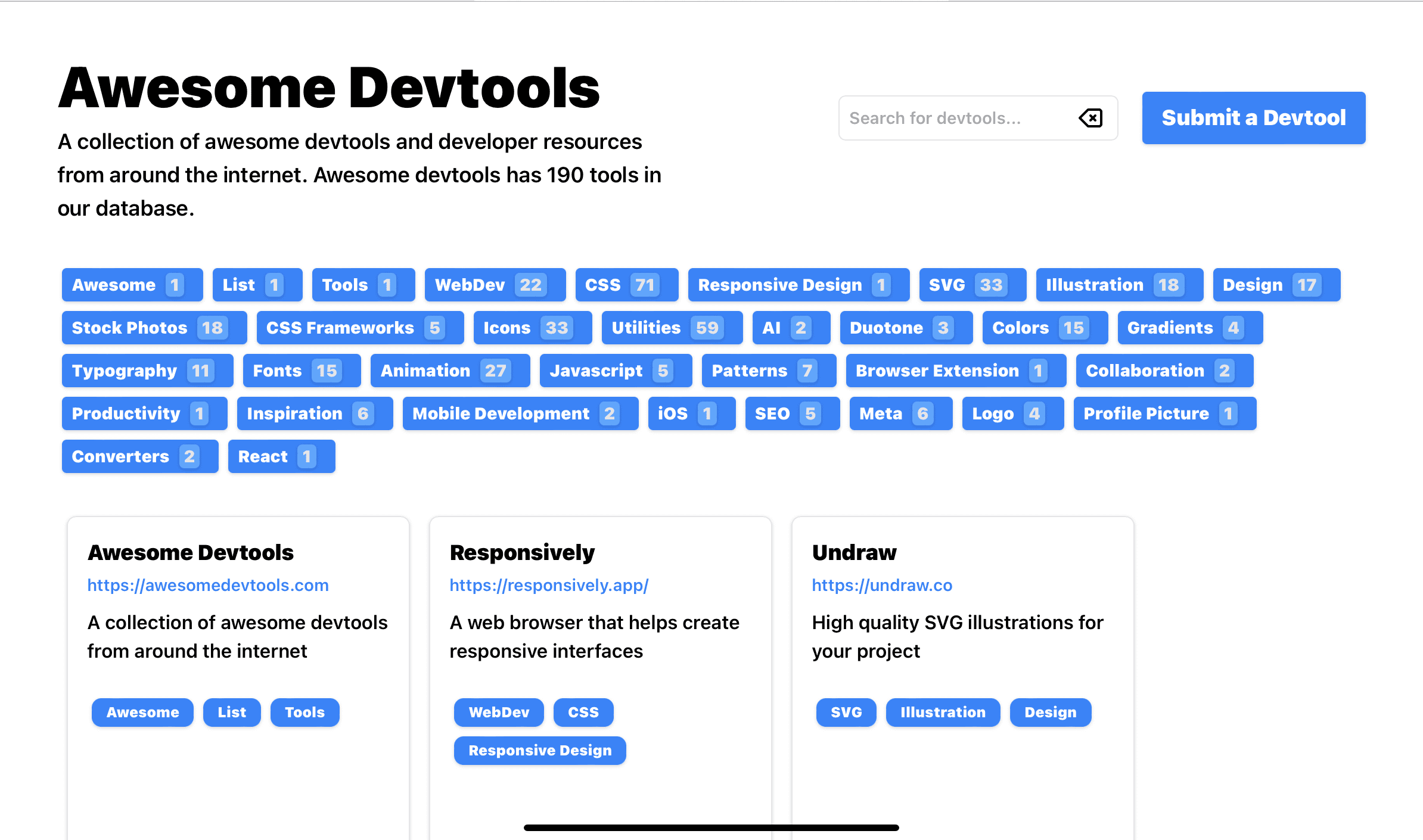Click Design tag in Undraw card
The image size is (1423, 840).
(x=1051, y=713)
